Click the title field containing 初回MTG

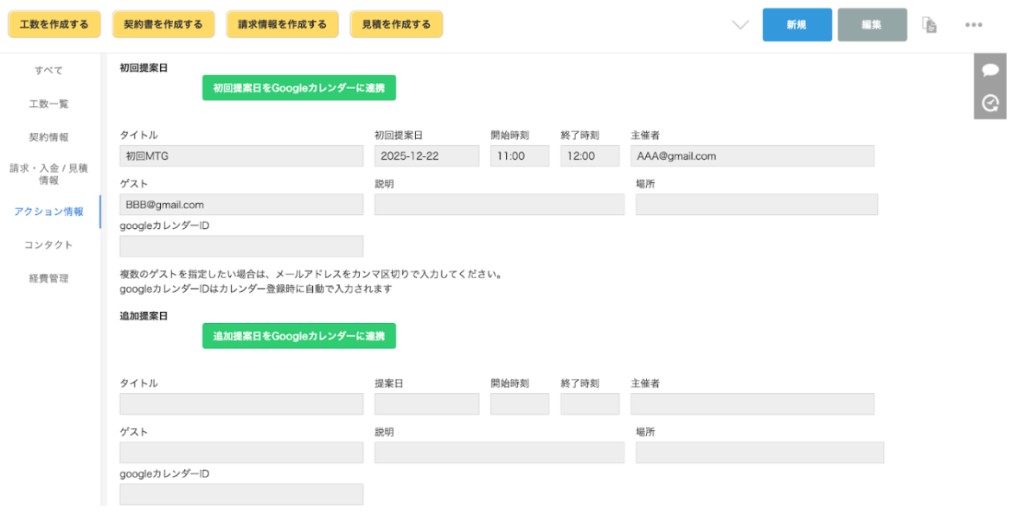[242, 156]
